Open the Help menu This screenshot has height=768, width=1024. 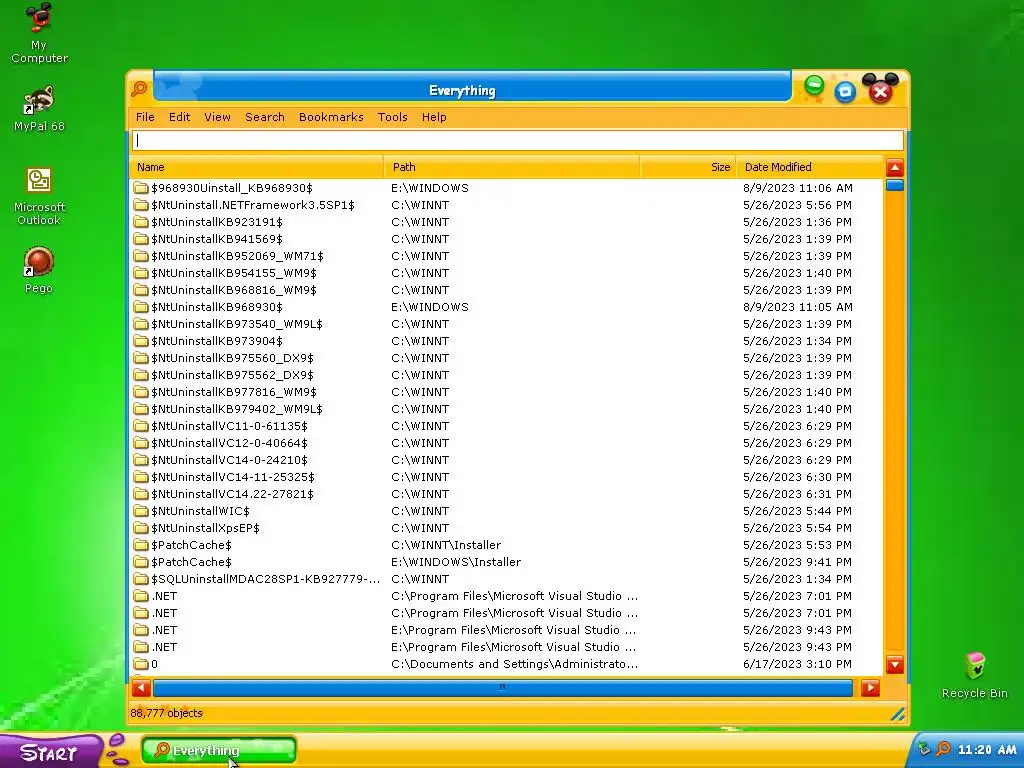point(434,117)
